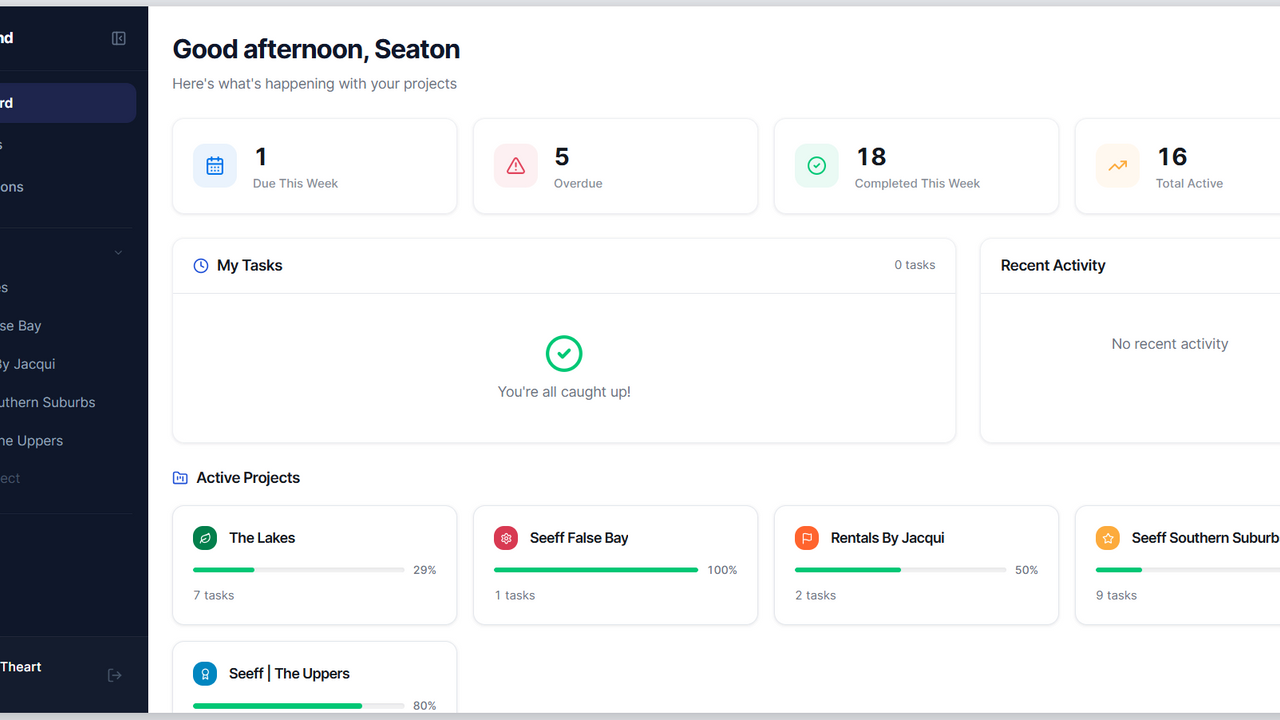Click the Overdue label
This screenshot has height=720, width=1280.
pyautogui.click(x=578, y=184)
